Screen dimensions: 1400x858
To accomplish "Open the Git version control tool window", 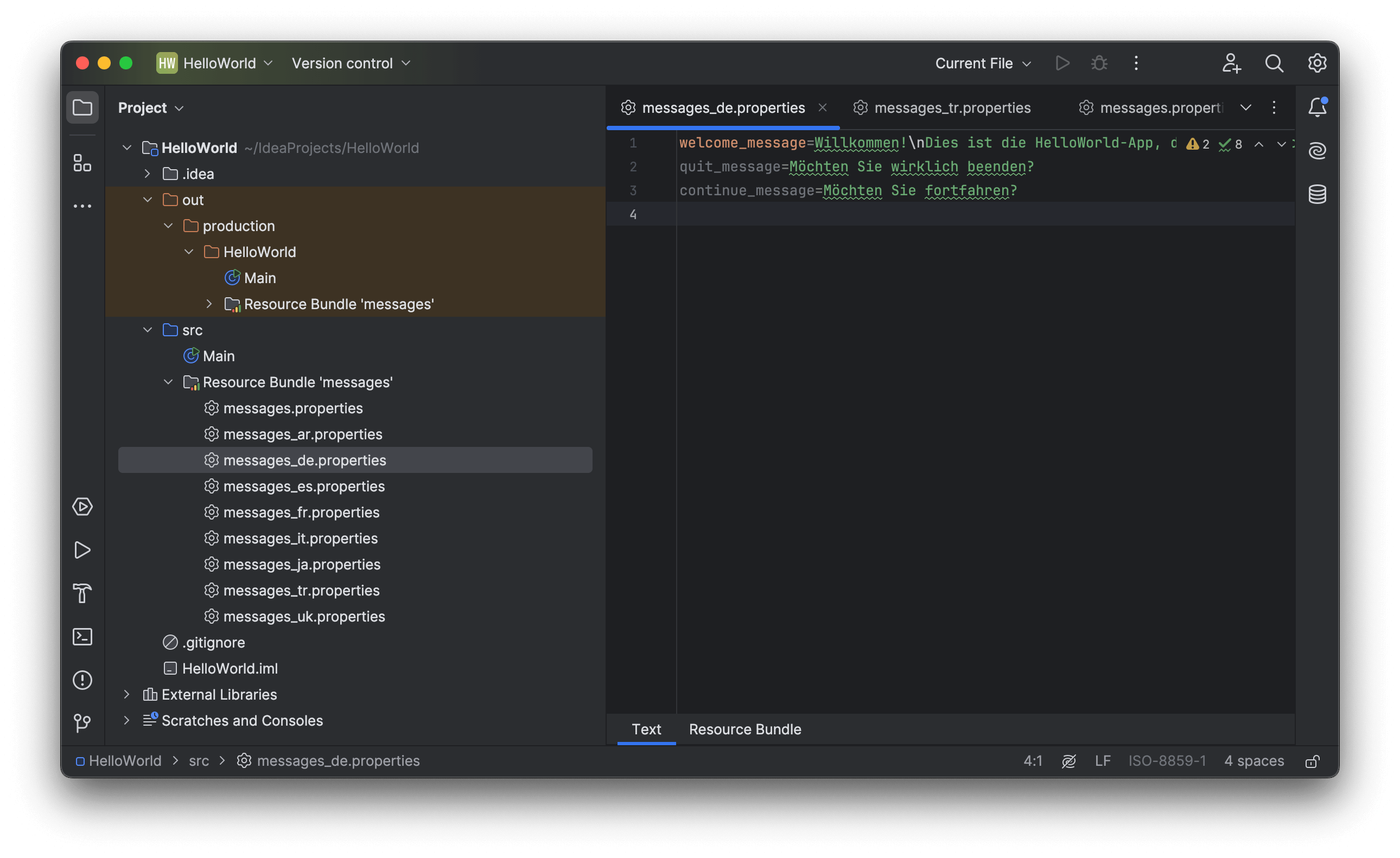I will point(82,723).
